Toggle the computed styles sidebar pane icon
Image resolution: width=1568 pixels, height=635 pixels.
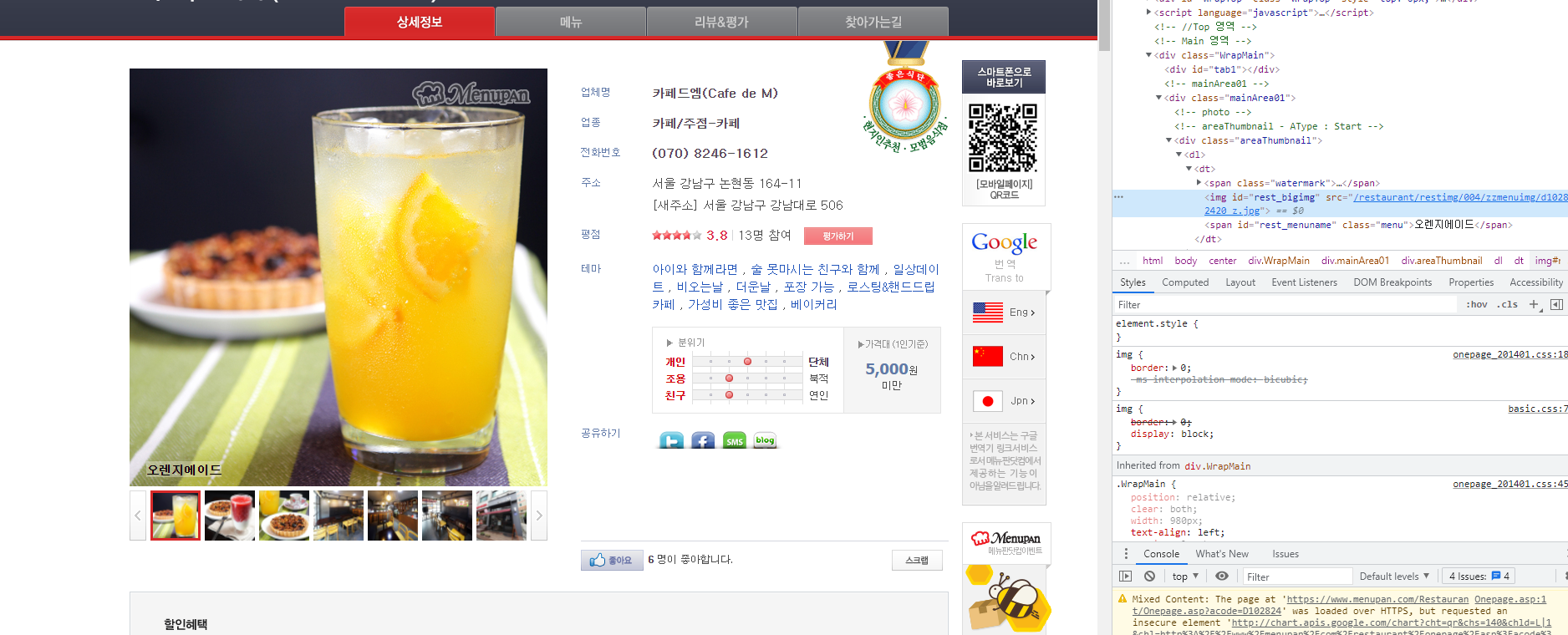coord(1556,305)
